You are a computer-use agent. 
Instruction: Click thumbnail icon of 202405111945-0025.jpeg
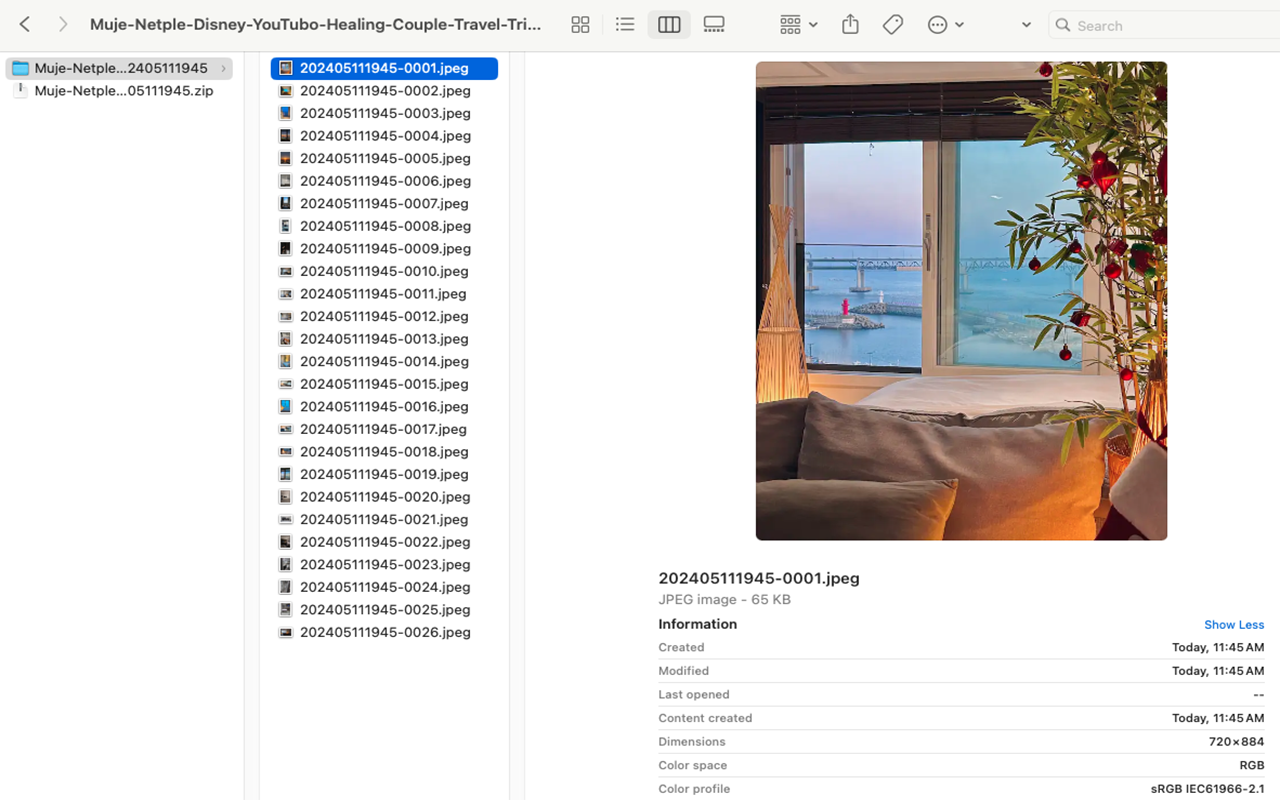(285, 610)
